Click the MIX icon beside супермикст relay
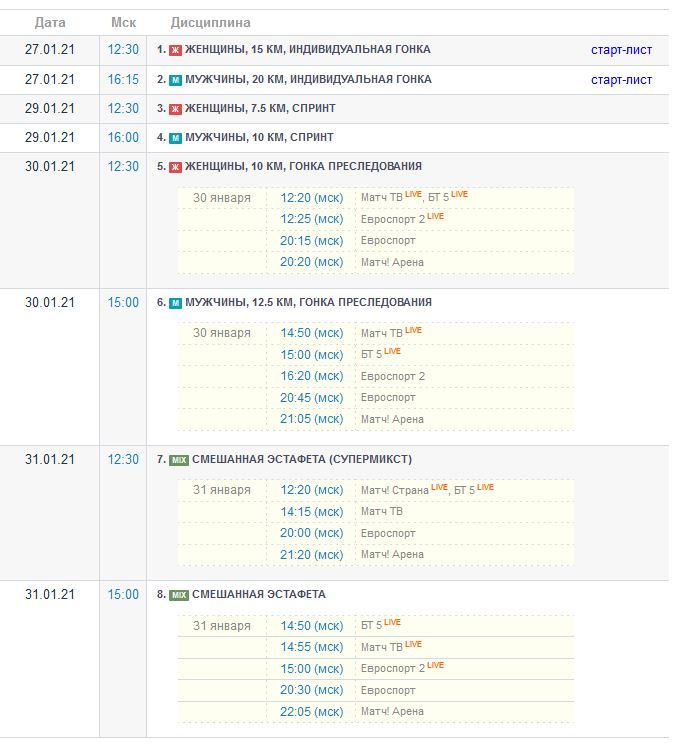 179,460
